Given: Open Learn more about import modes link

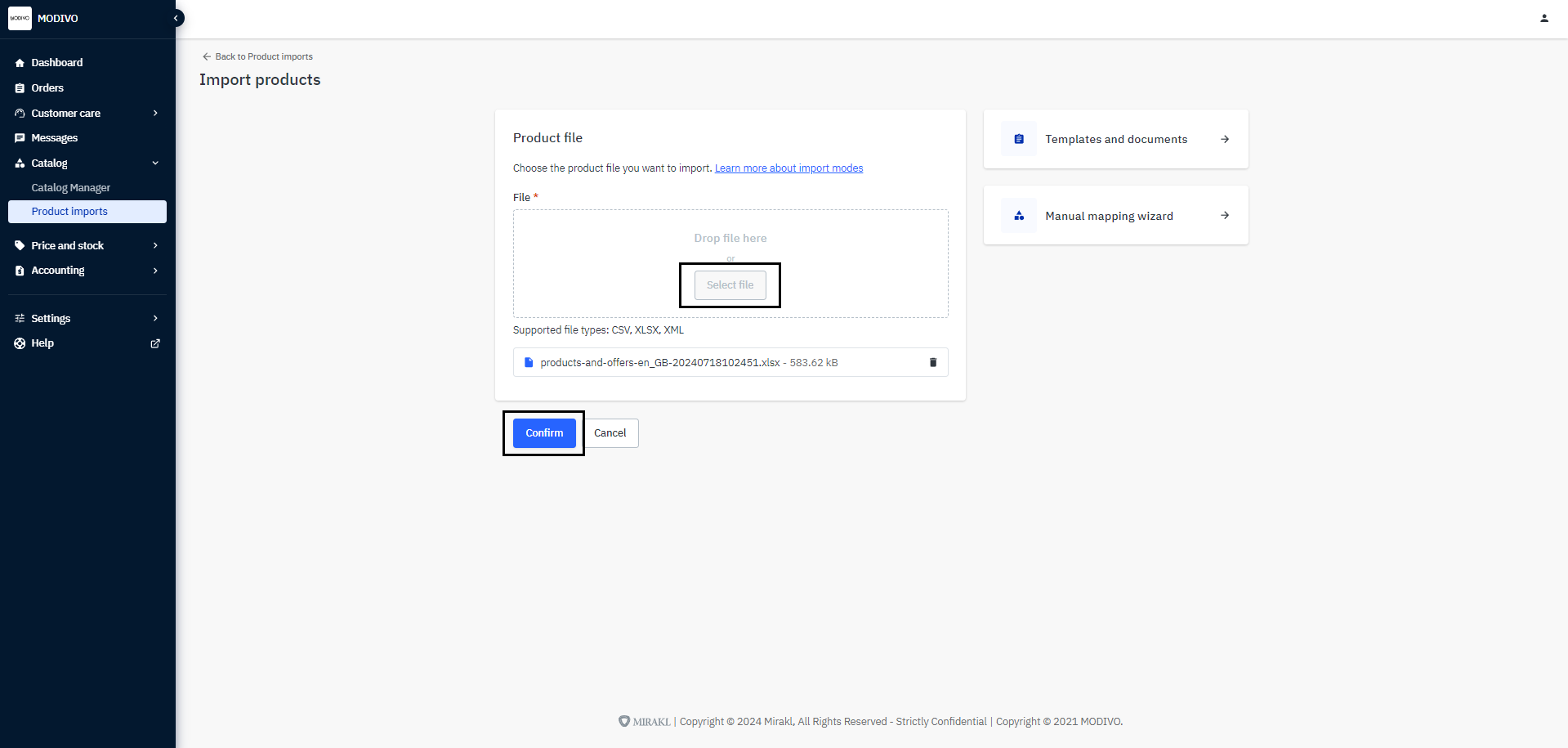Looking at the screenshot, I should pos(788,168).
